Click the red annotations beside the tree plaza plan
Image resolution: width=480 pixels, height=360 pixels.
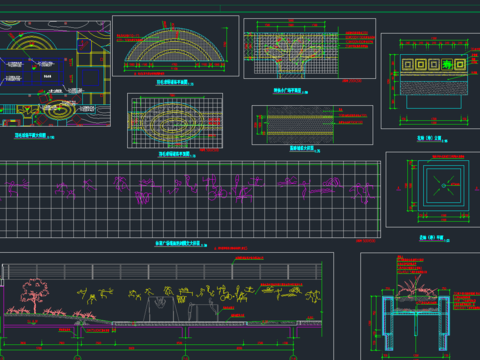[x=358, y=39]
